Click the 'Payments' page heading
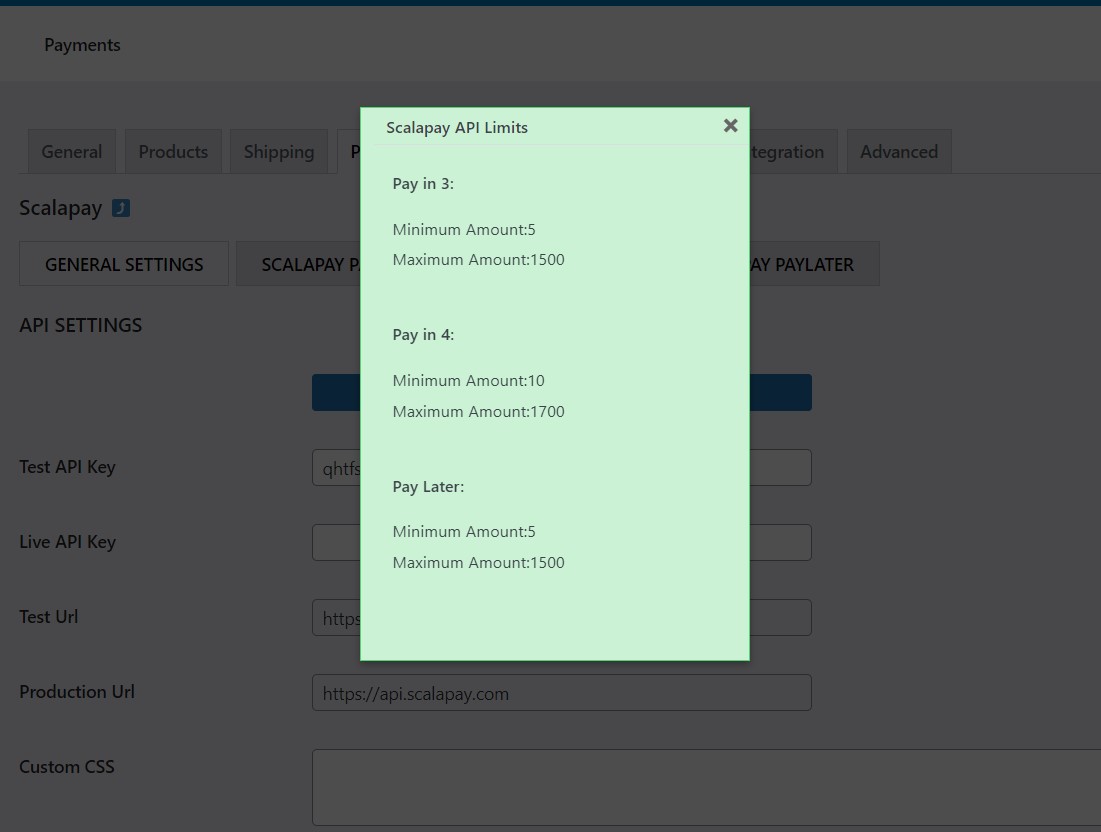Image resolution: width=1101 pixels, height=832 pixels. (x=82, y=45)
